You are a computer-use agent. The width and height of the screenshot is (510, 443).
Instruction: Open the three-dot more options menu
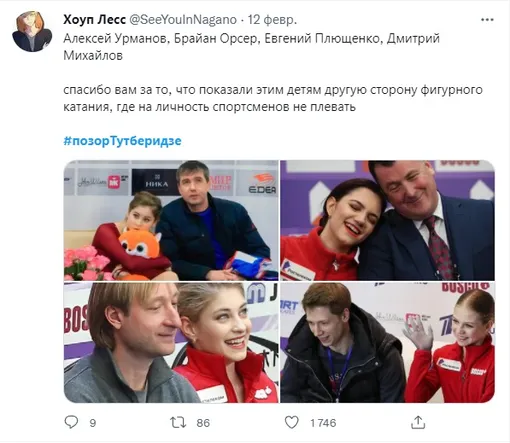pyautogui.click(x=487, y=20)
